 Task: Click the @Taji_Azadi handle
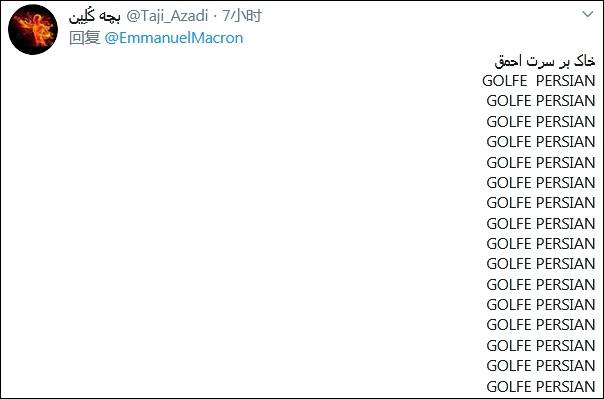167,16
